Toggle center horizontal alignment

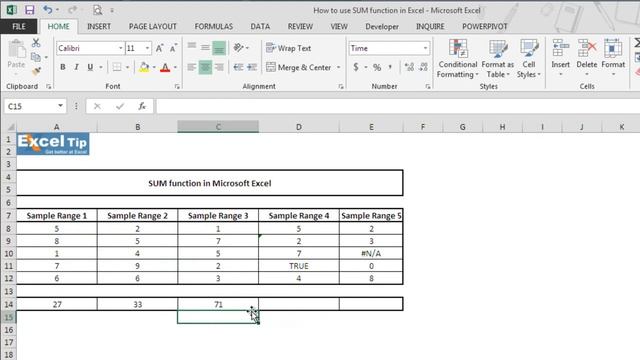coord(205,67)
